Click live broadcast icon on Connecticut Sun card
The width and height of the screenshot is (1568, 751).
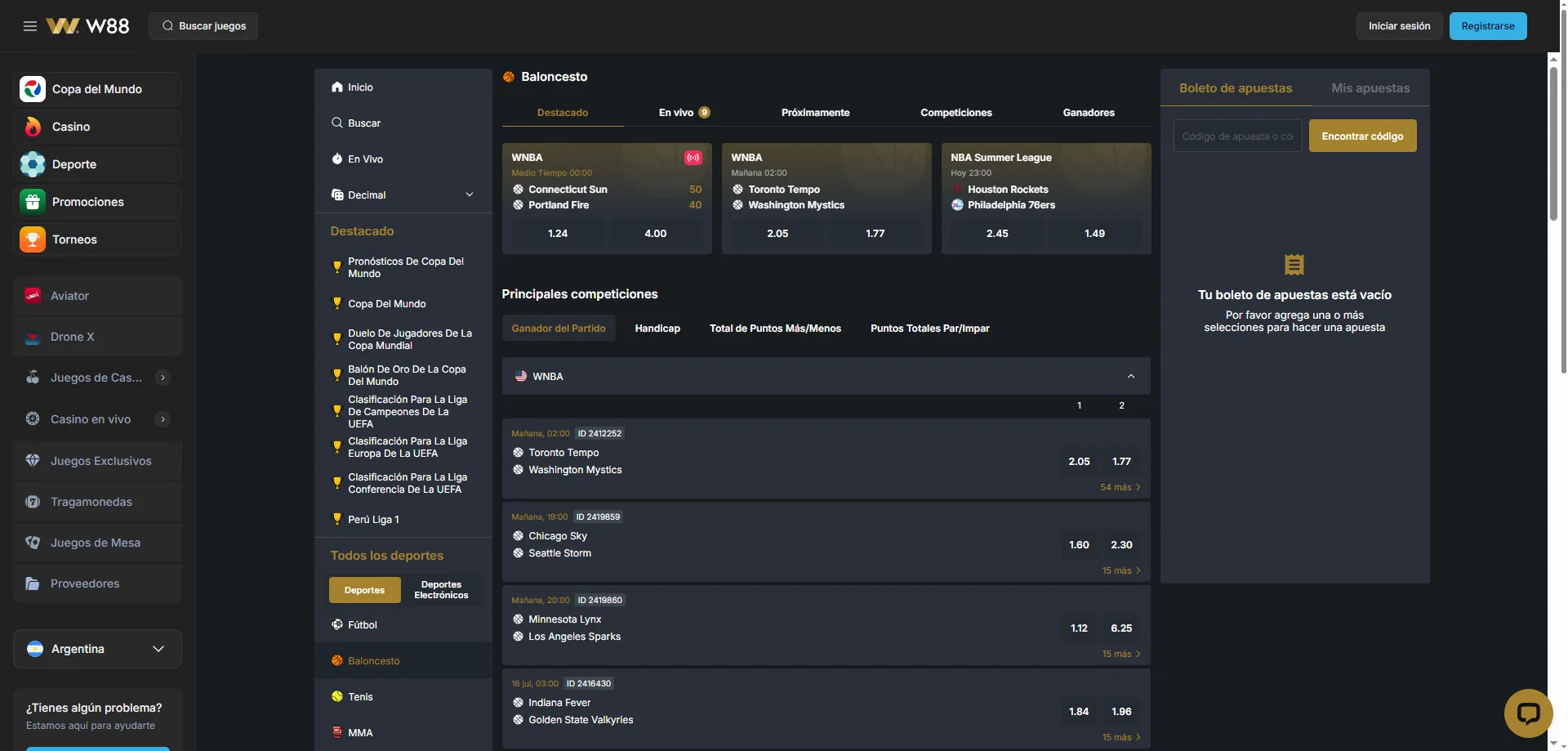693,158
